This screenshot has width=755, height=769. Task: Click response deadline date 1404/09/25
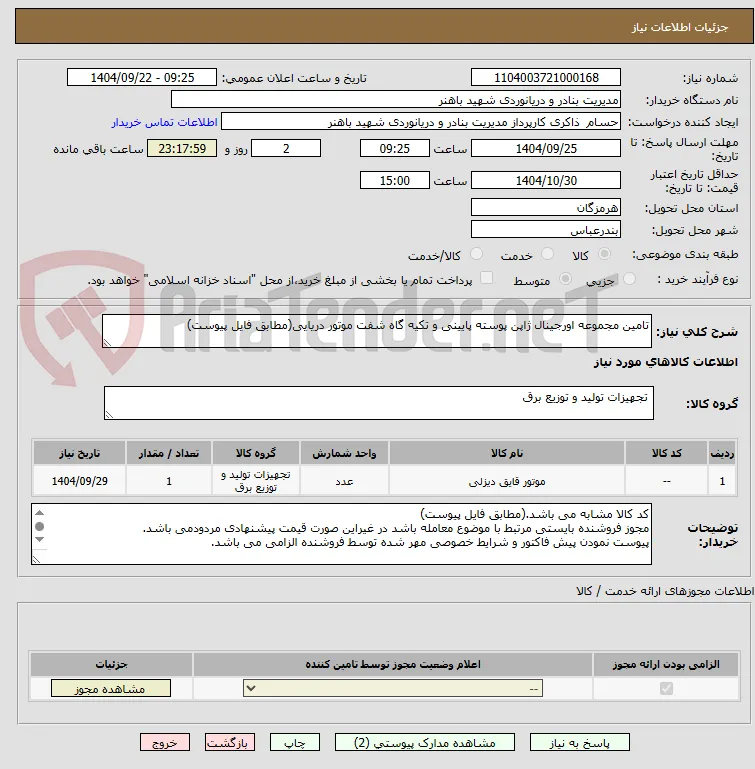point(546,148)
